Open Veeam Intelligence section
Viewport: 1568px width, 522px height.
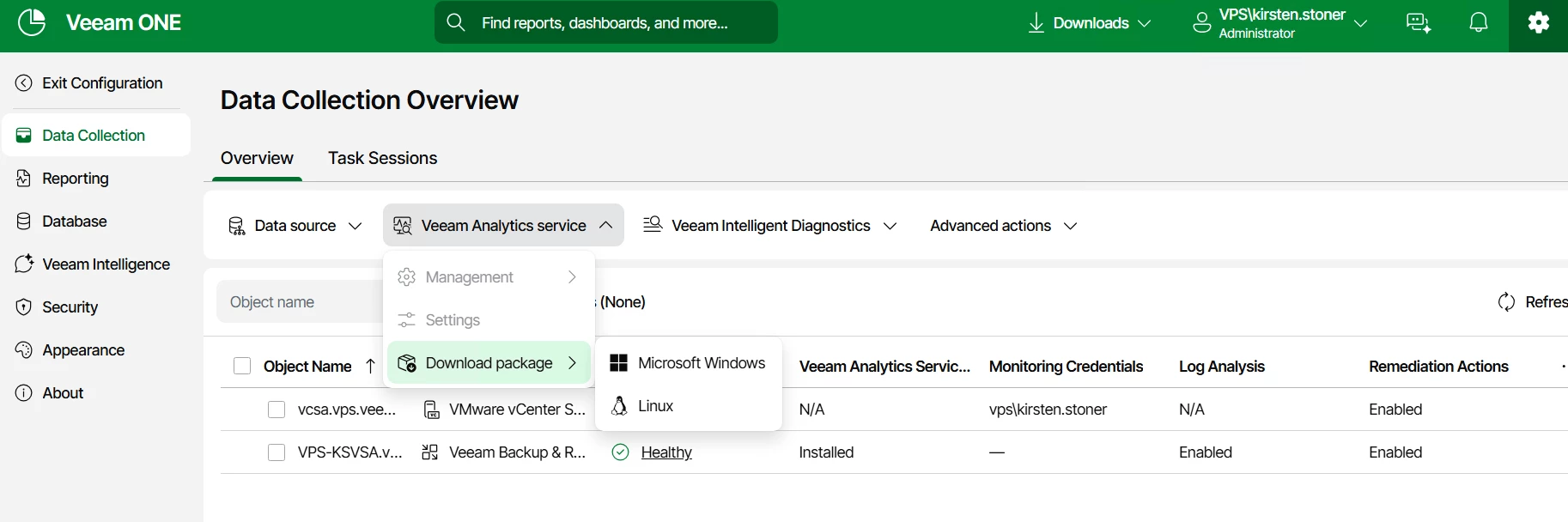[x=96, y=264]
